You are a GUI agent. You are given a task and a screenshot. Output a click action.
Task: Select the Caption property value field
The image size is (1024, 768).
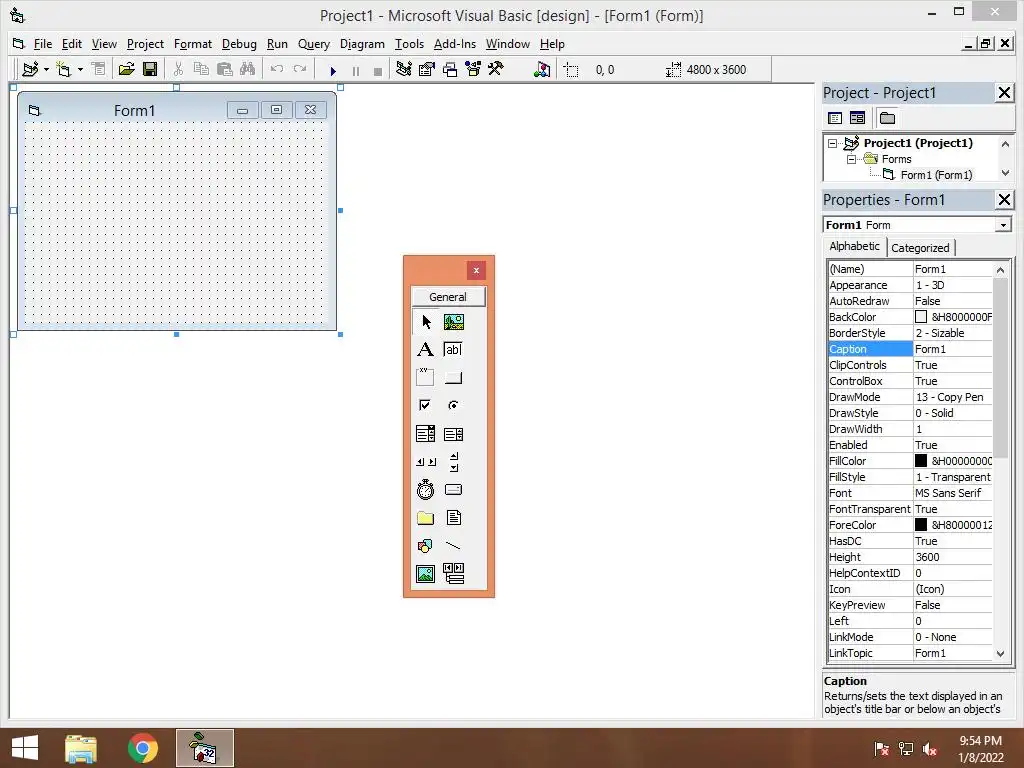tap(952, 349)
